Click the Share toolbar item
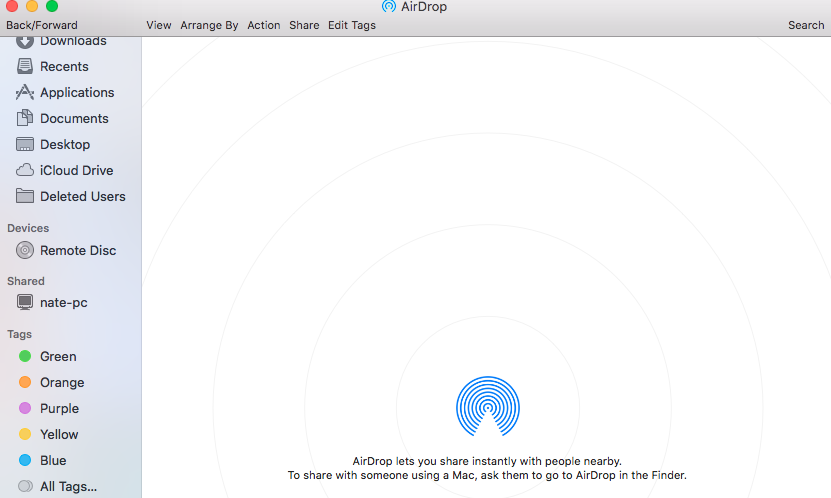Viewport: 831px width, 498px height. 304,25
